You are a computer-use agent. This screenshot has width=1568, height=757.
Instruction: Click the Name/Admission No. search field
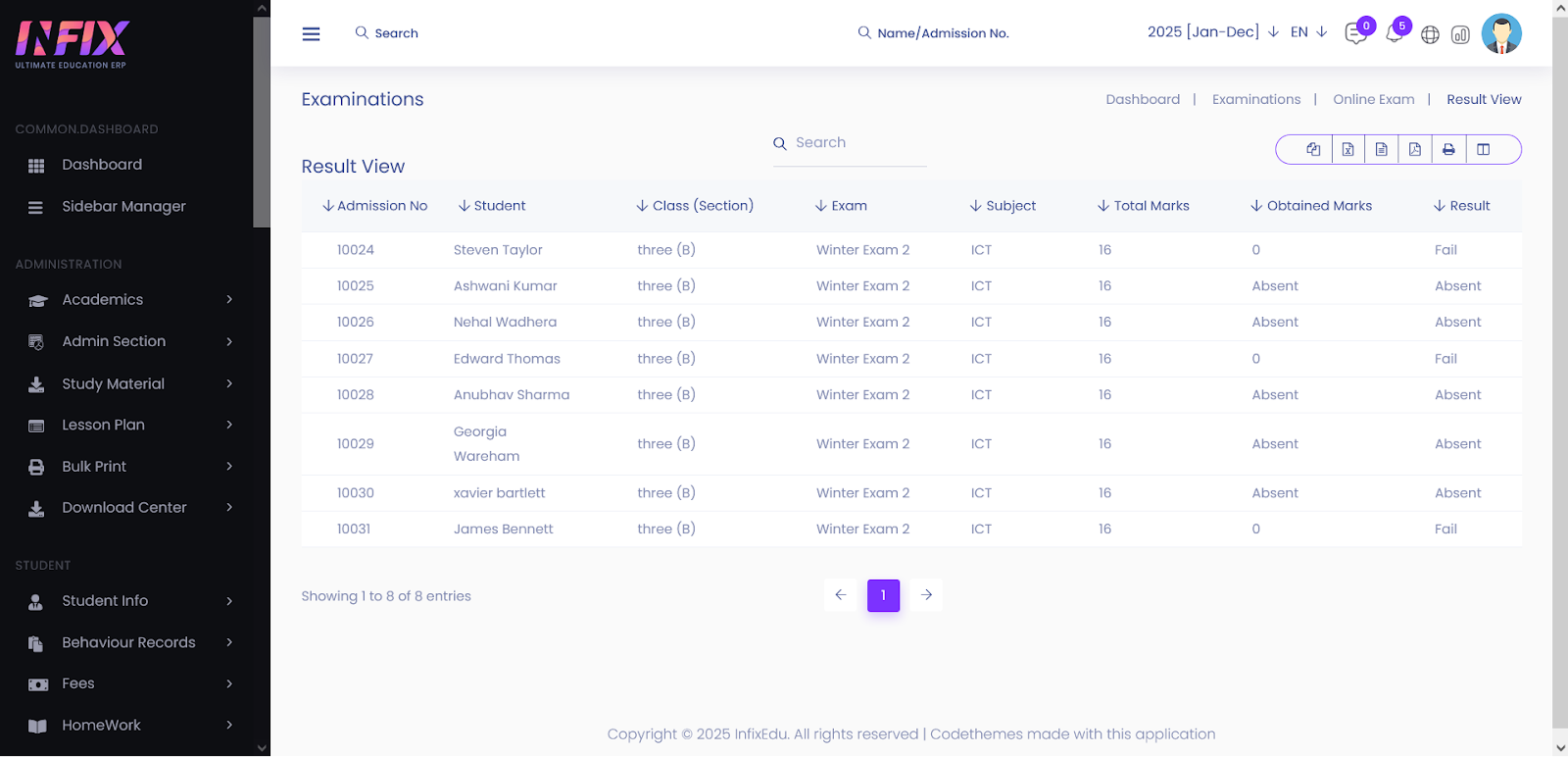942,33
